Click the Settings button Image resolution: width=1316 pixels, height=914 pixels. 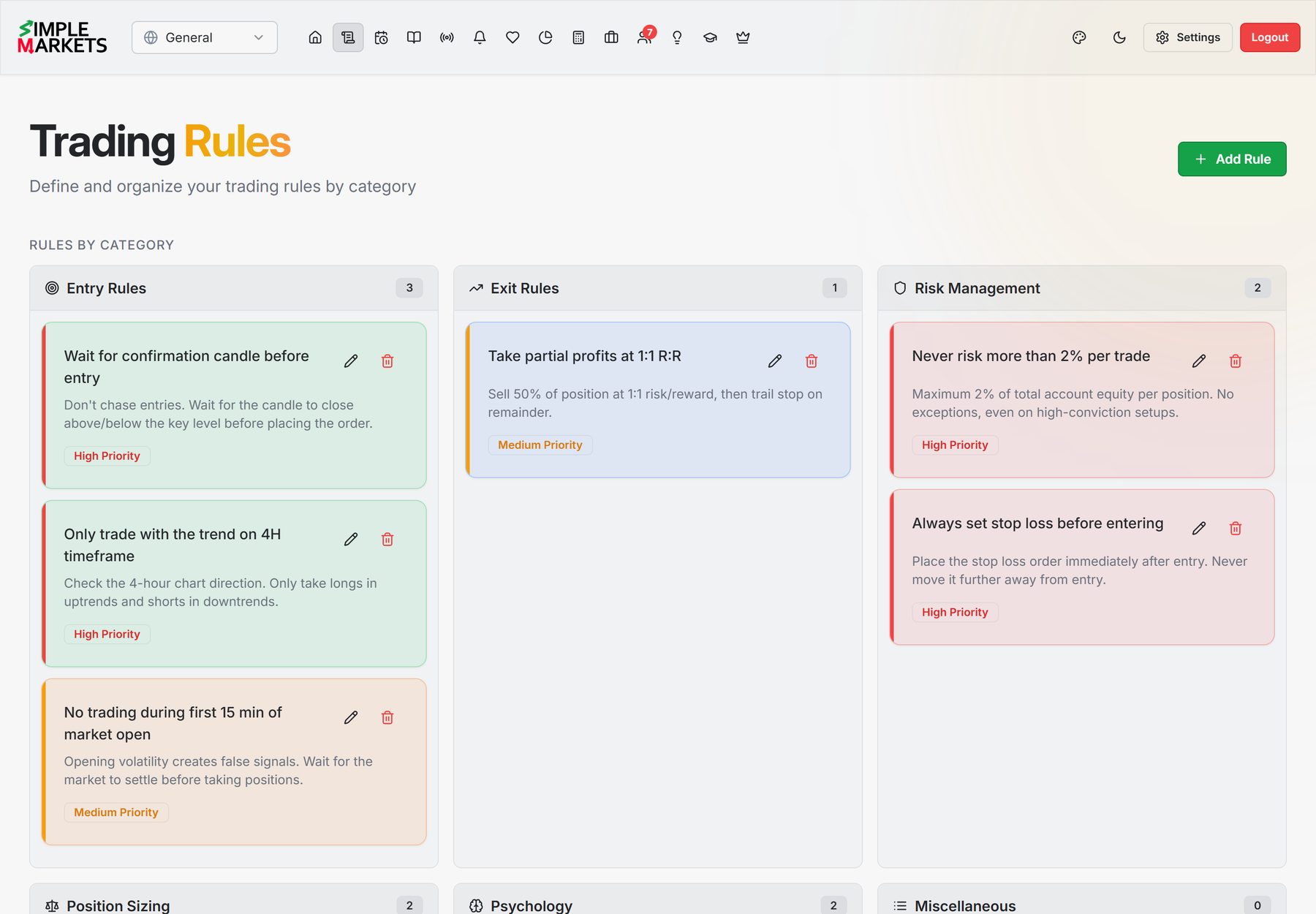coord(1187,37)
